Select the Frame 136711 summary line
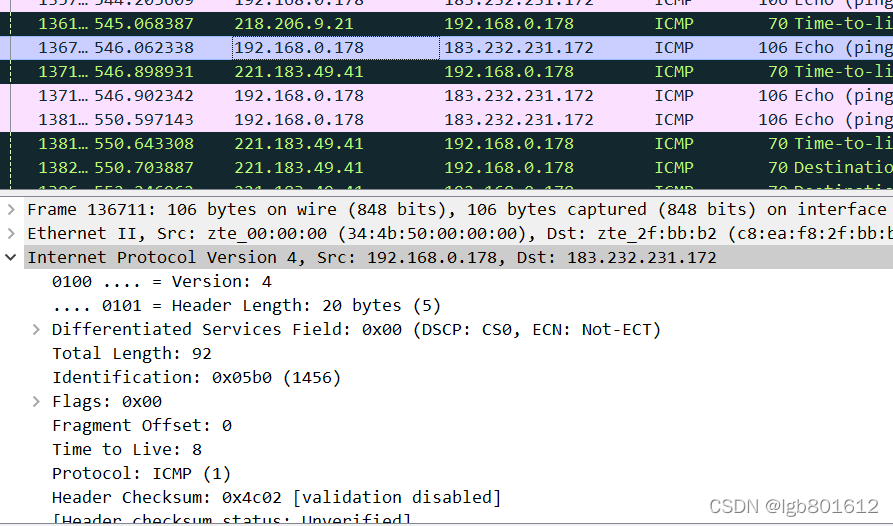This screenshot has height=526, width=893. (457, 209)
